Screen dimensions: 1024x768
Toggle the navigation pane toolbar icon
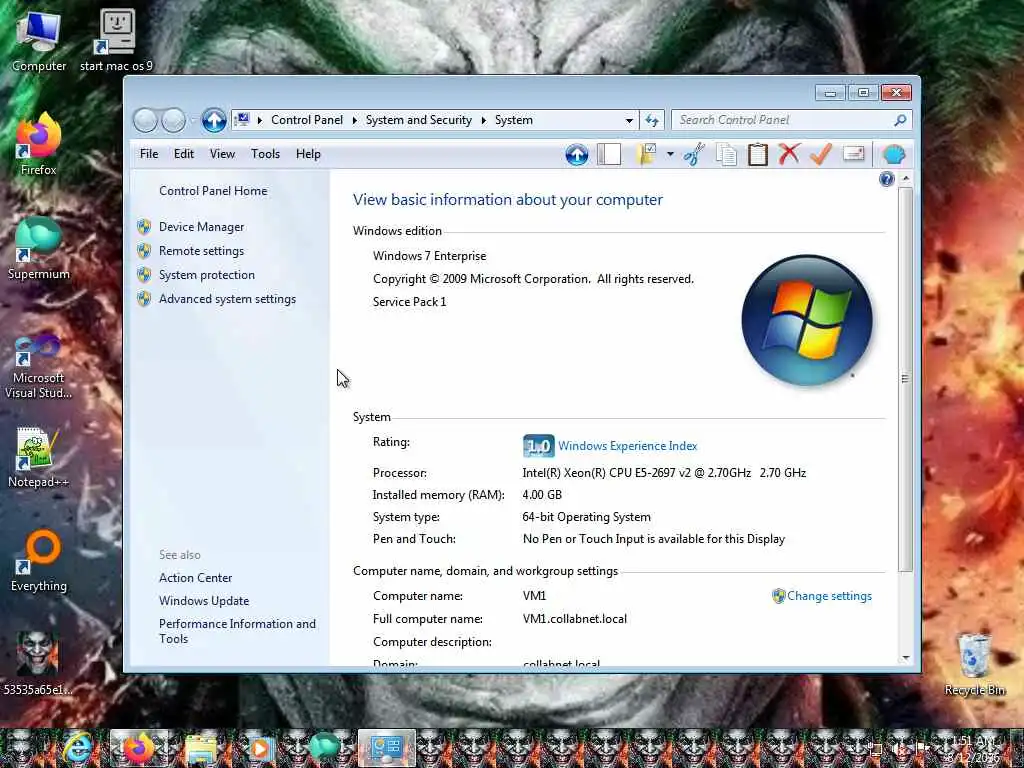click(x=609, y=155)
